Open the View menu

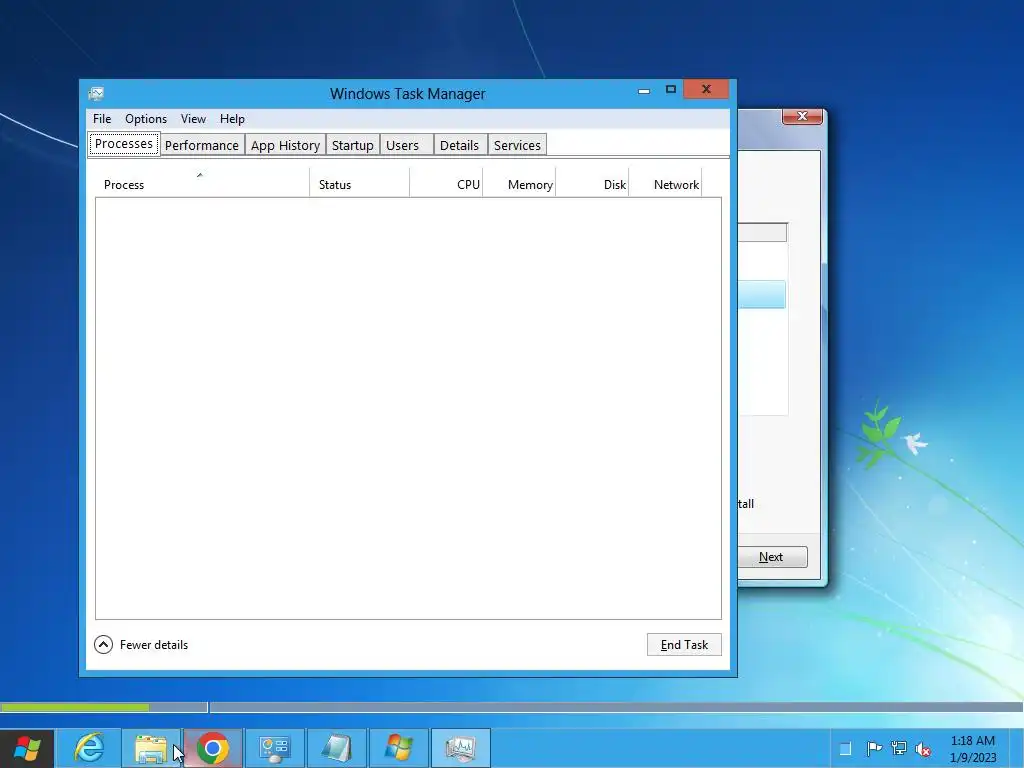(193, 119)
